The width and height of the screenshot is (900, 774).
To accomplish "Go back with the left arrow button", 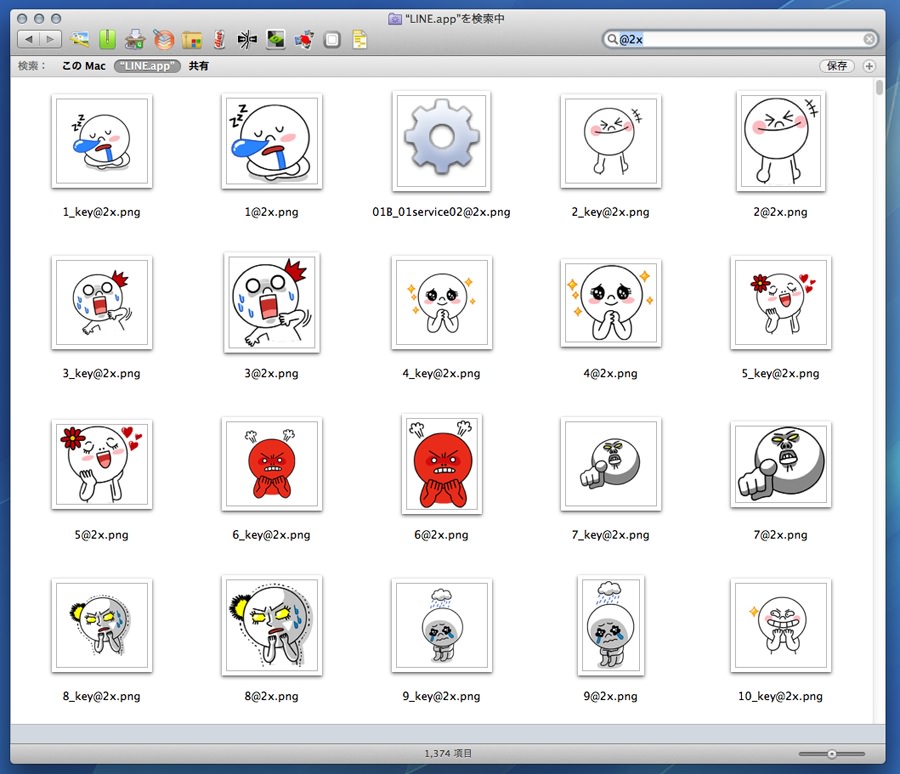I will tap(29, 39).
